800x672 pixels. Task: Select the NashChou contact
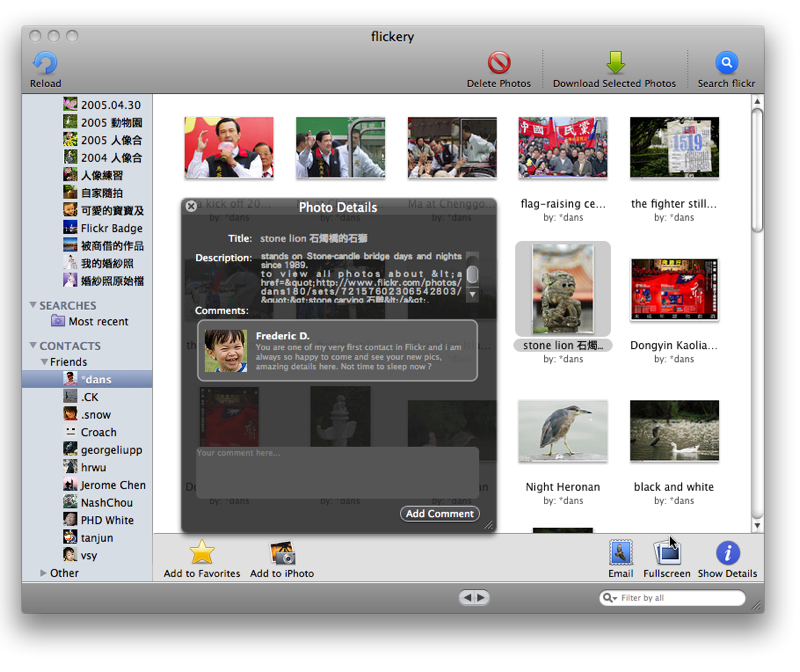(x=87, y=503)
